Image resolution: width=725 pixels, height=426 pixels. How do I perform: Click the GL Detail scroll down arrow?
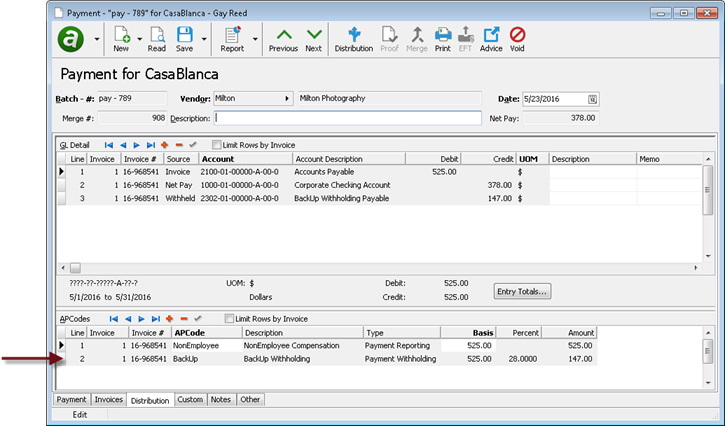[708, 256]
